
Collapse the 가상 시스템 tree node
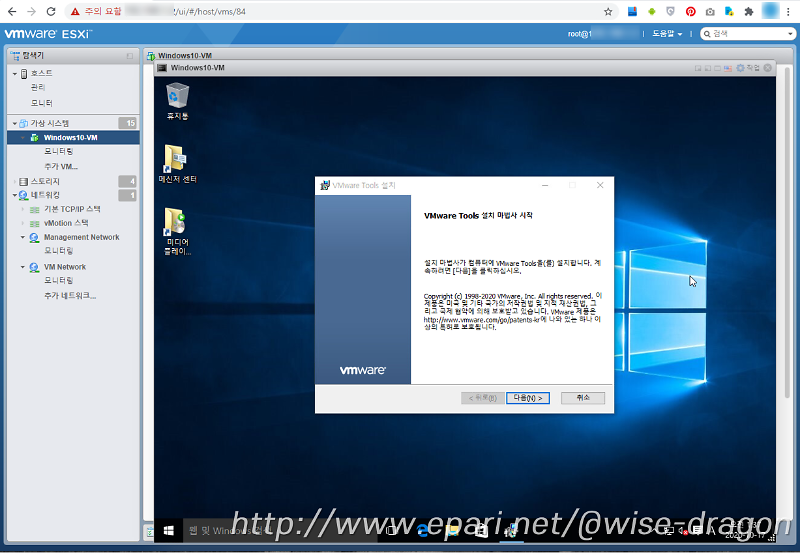coord(15,123)
